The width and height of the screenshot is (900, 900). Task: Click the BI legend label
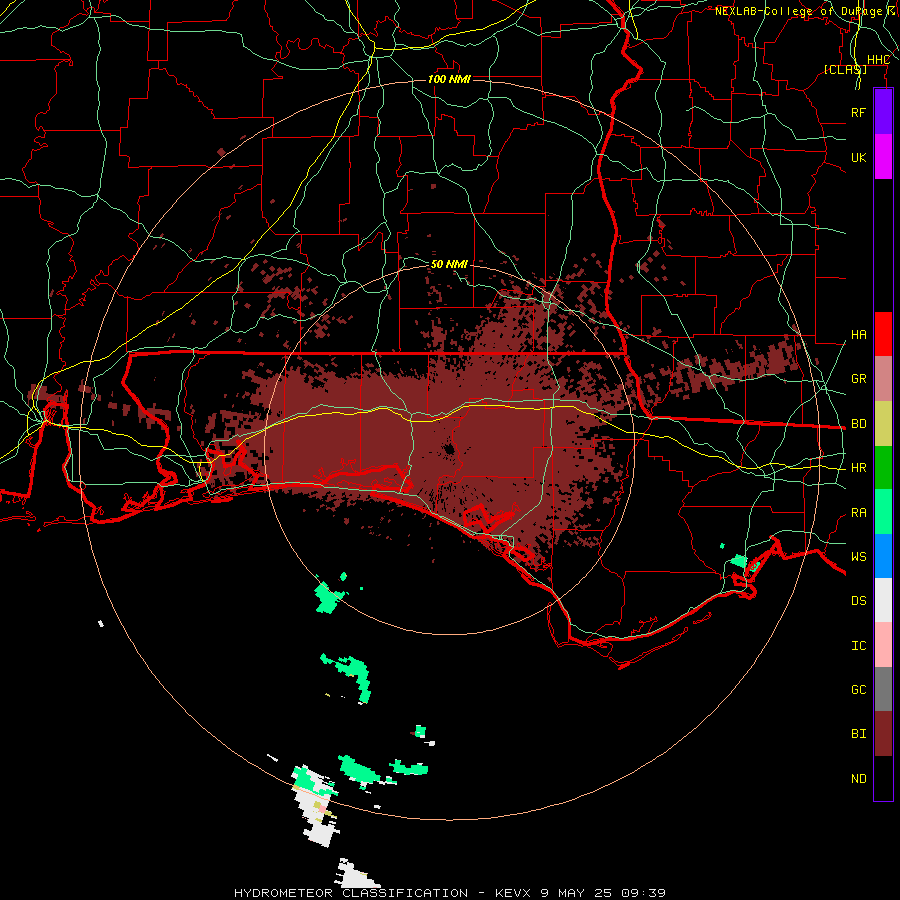pos(858,734)
